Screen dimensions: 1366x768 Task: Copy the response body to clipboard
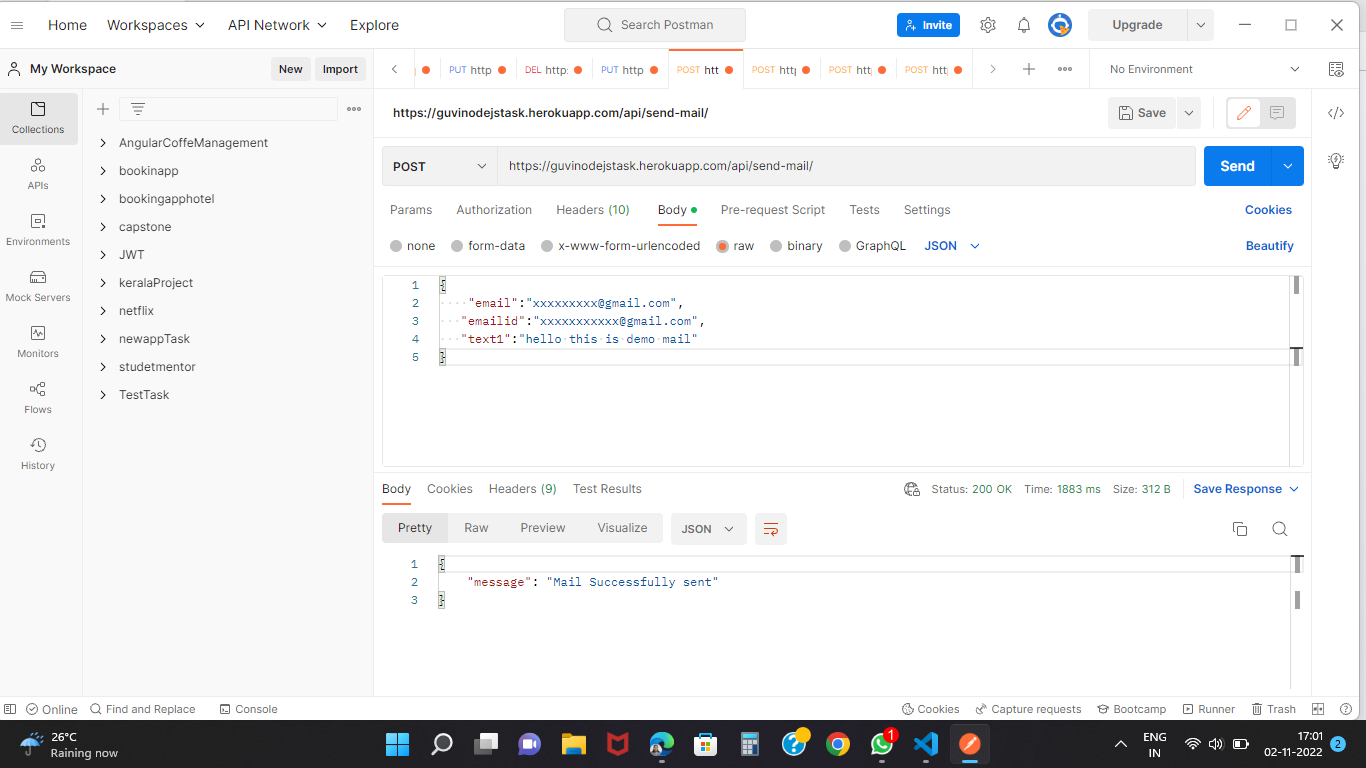(1240, 529)
